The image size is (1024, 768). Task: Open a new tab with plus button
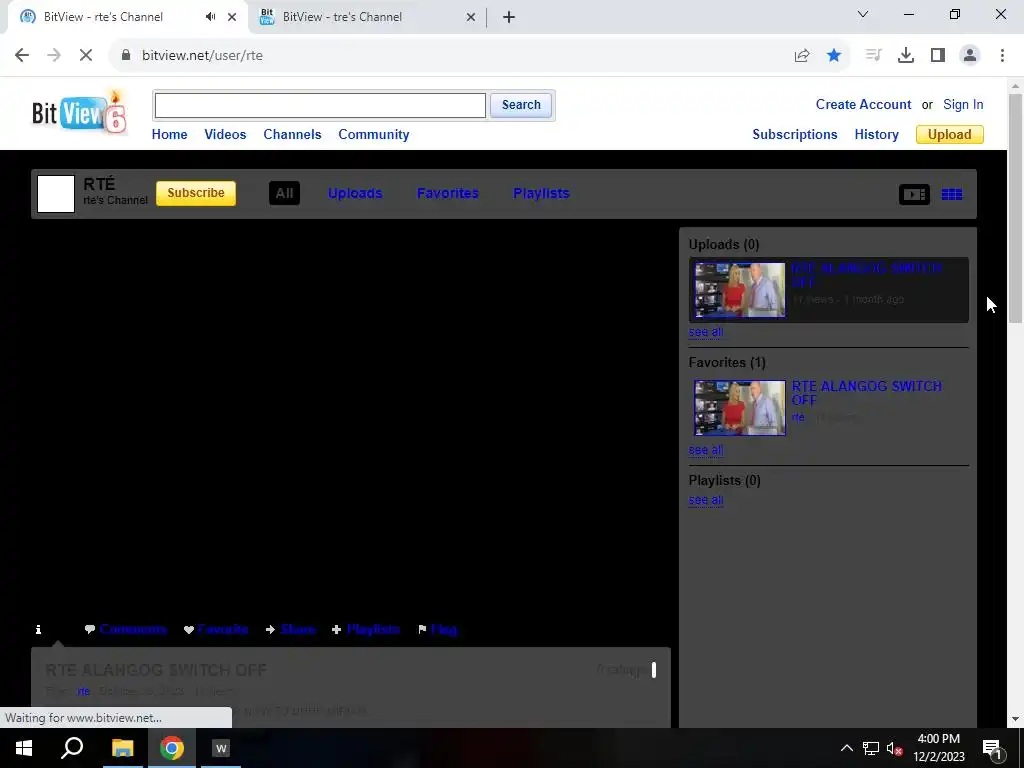click(509, 17)
